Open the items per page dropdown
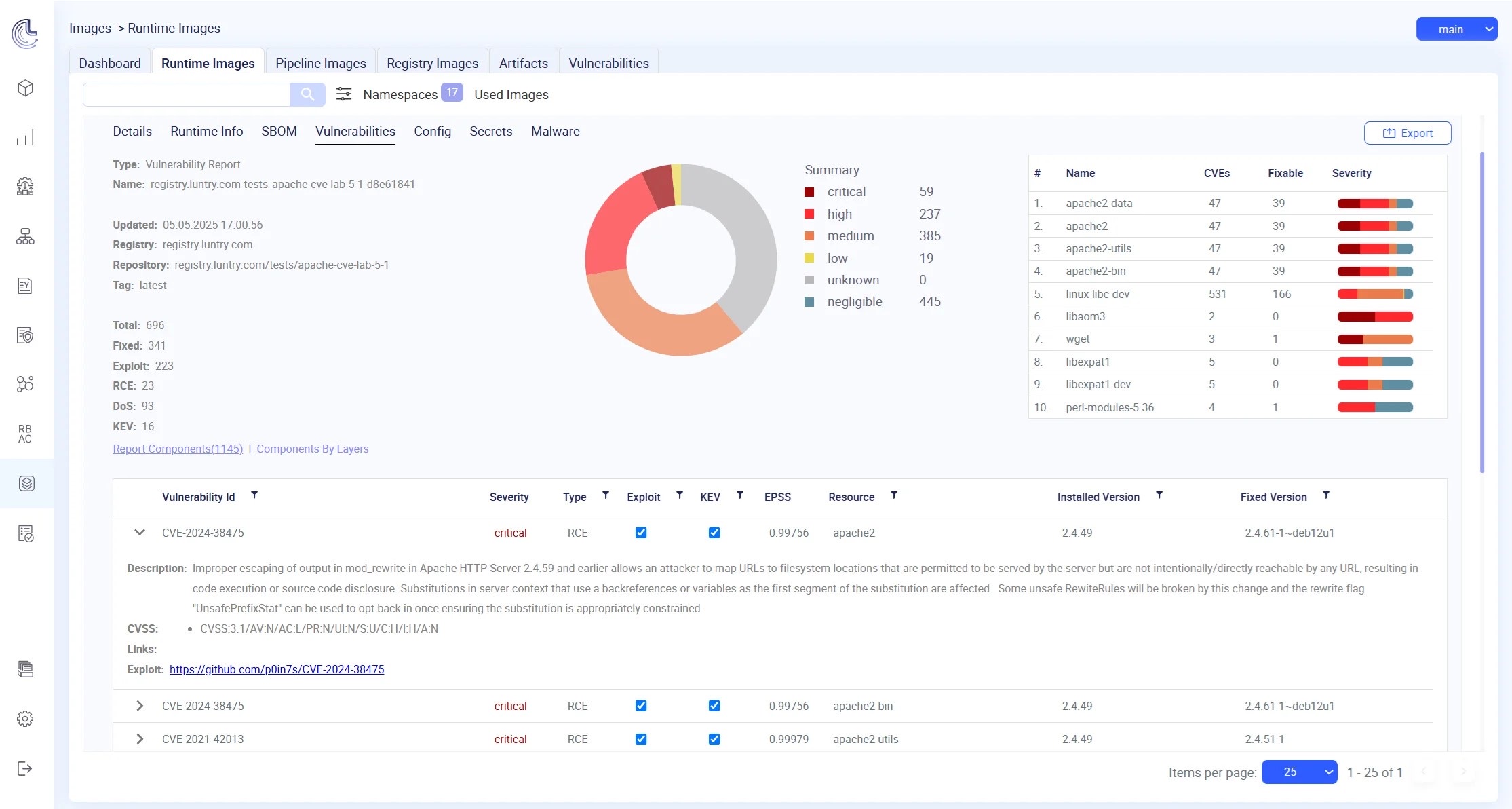 (1299, 772)
